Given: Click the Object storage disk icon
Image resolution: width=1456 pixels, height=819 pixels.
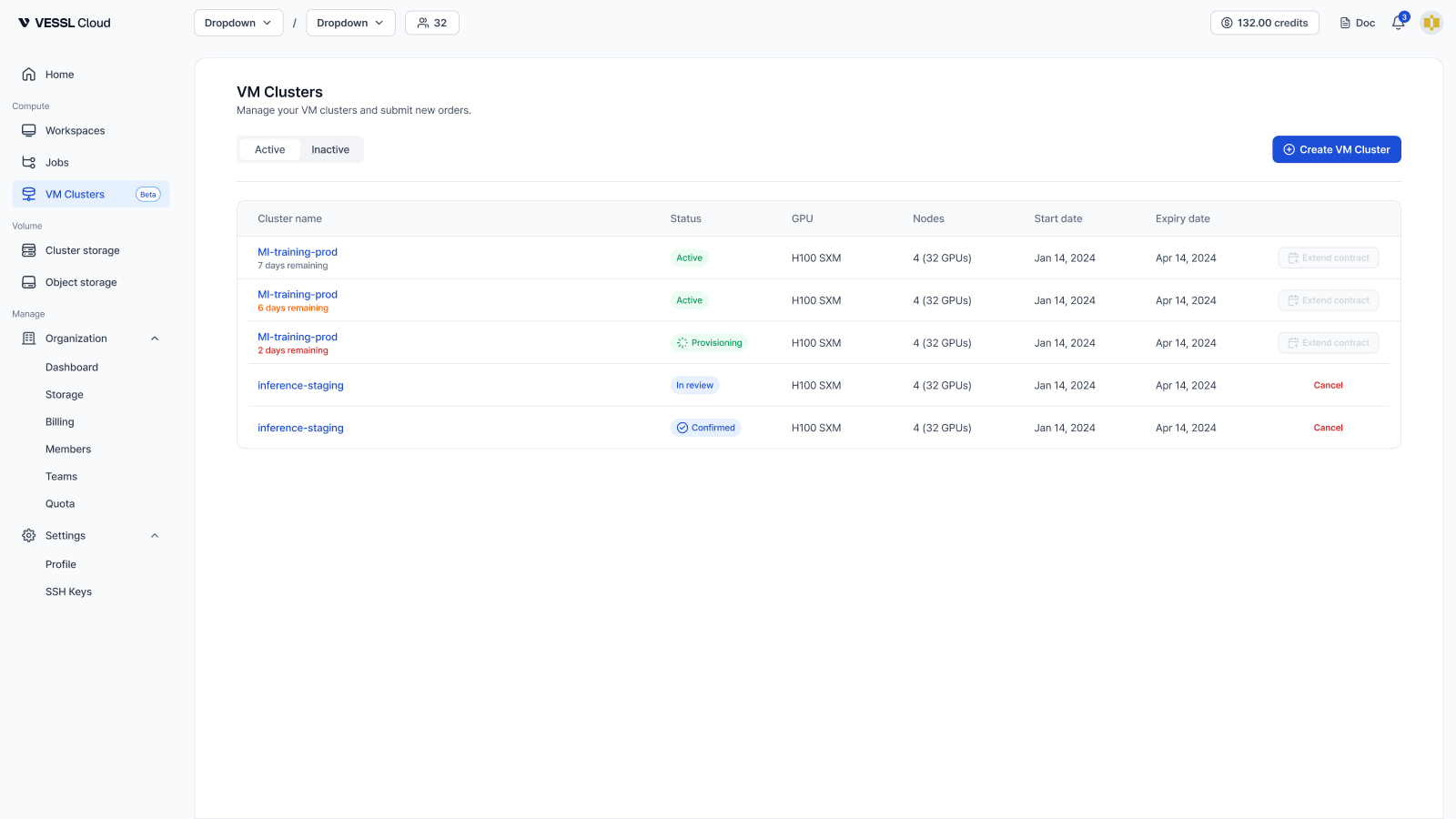Looking at the screenshot, I should [29, 283].
